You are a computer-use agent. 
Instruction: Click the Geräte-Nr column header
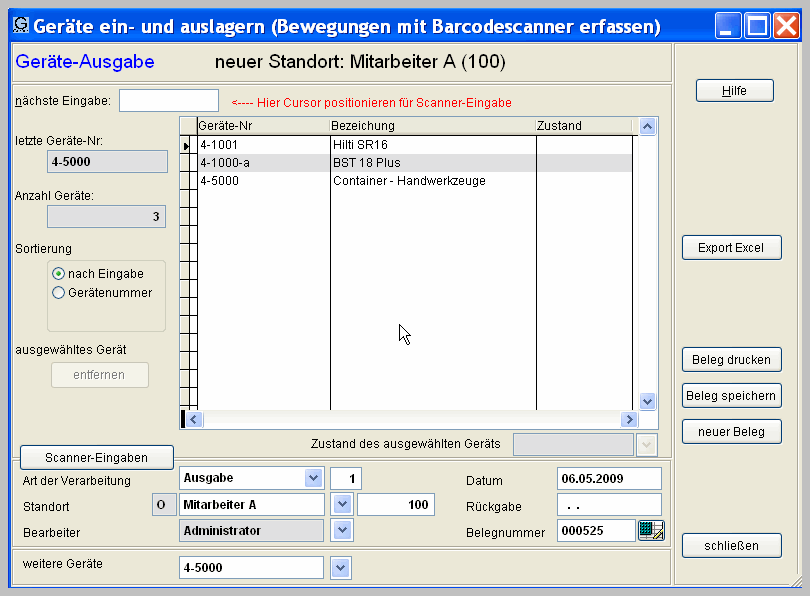point(263,126)
